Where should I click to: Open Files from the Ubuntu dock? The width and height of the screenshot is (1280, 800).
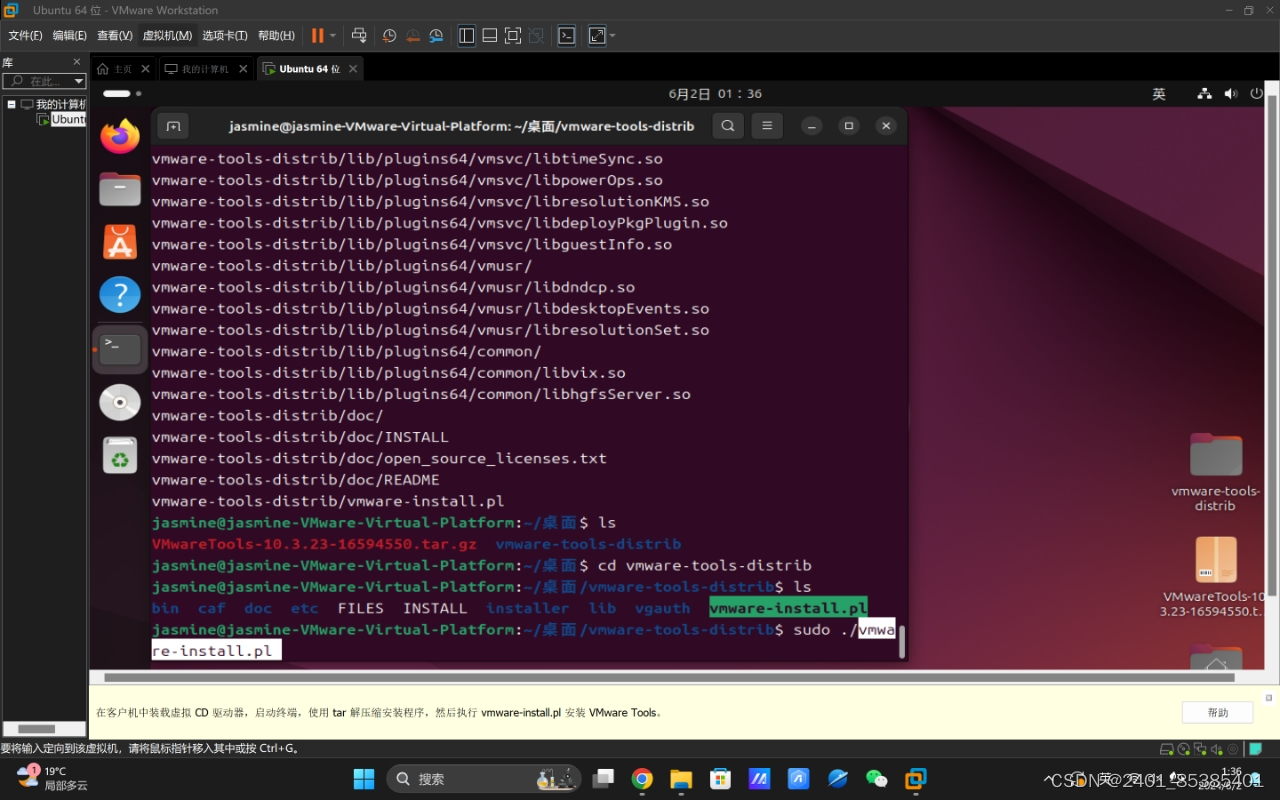coord(120,189)
